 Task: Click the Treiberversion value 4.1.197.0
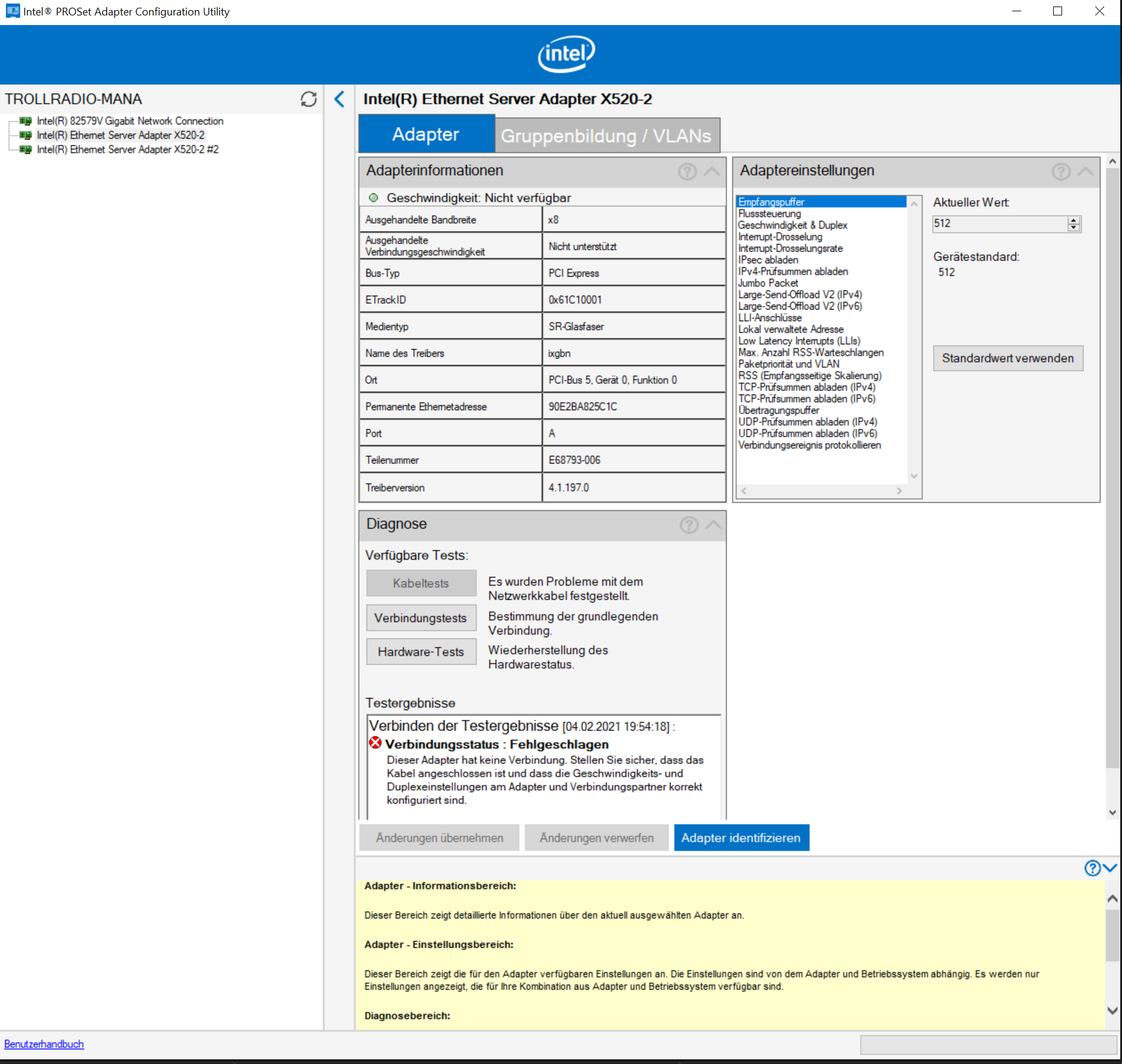click(x=568, y=487)
